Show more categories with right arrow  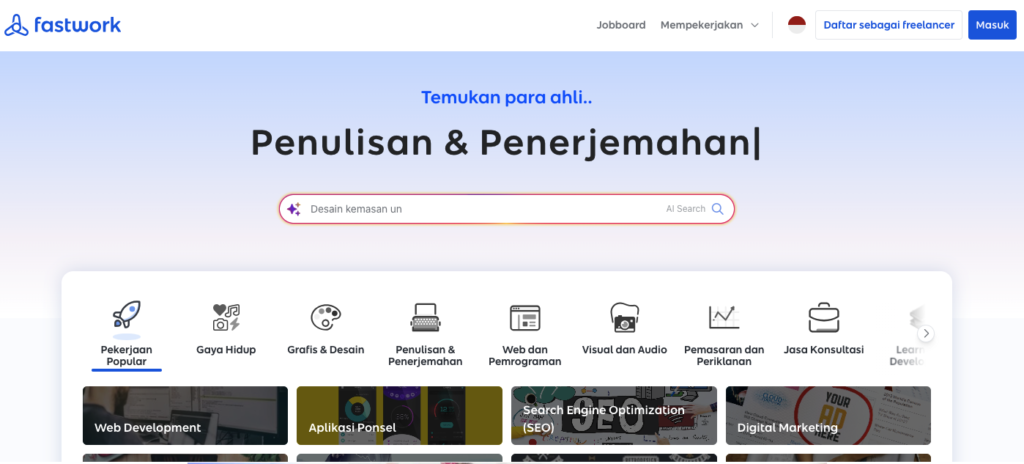(925, 333)
